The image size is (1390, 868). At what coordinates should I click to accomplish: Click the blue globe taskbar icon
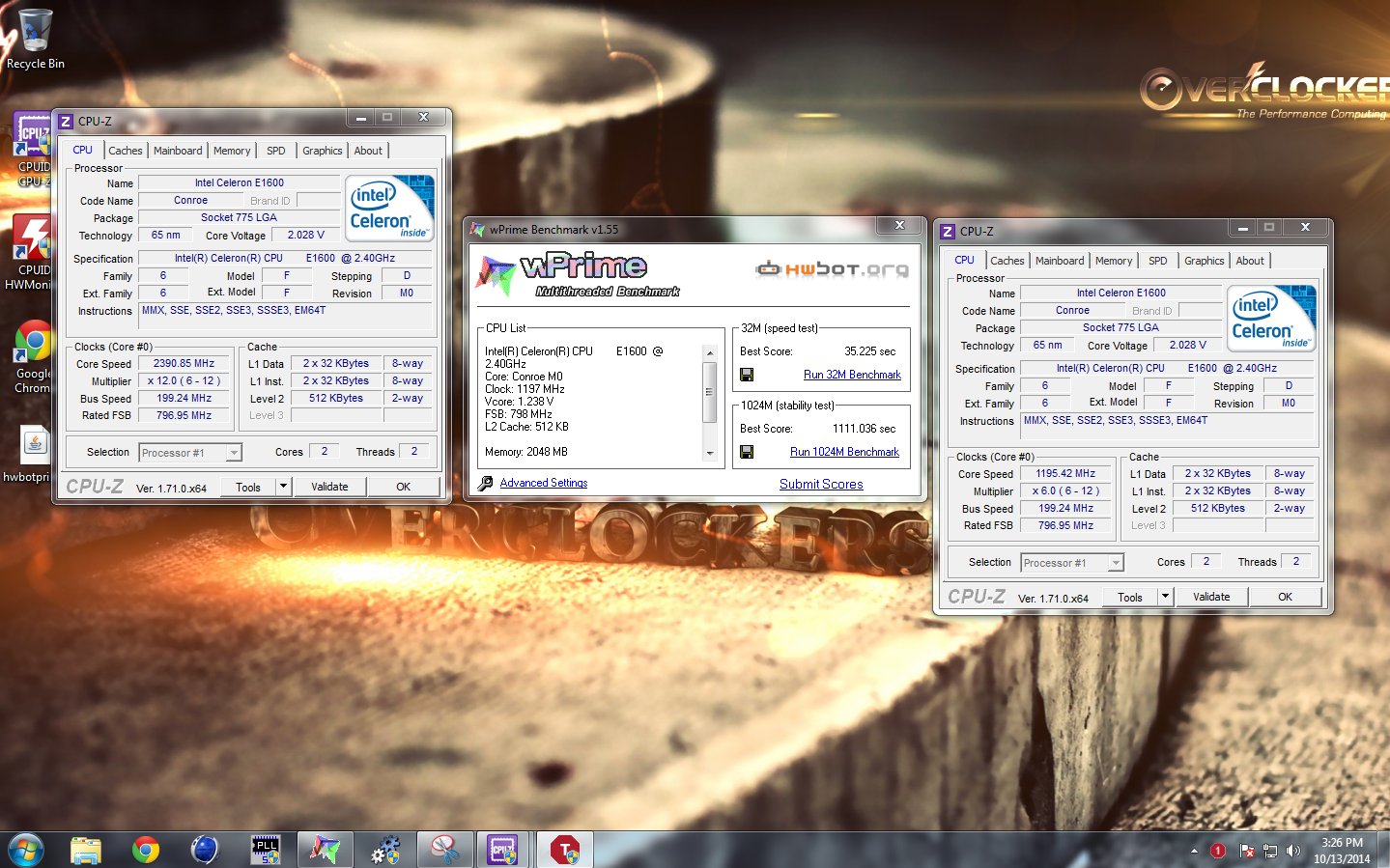[205, 850]
